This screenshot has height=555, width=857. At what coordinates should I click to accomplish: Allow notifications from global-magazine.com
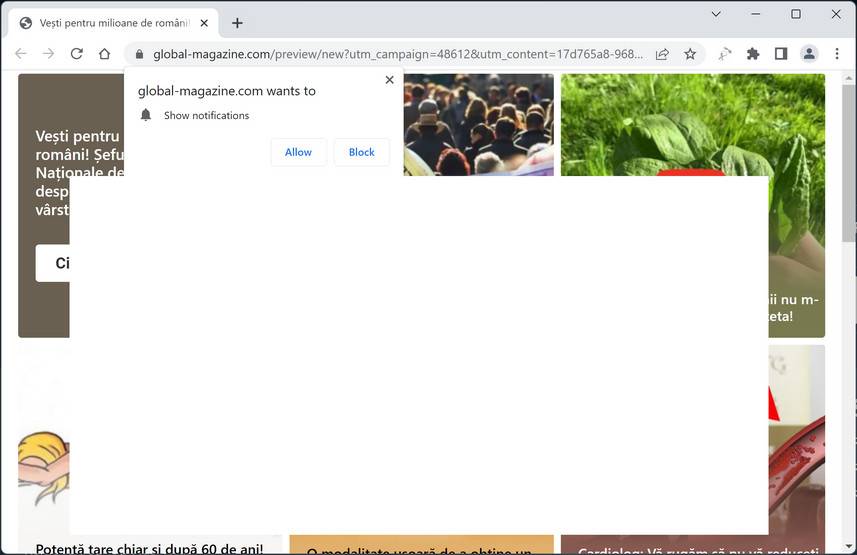[x=298, y=152]
